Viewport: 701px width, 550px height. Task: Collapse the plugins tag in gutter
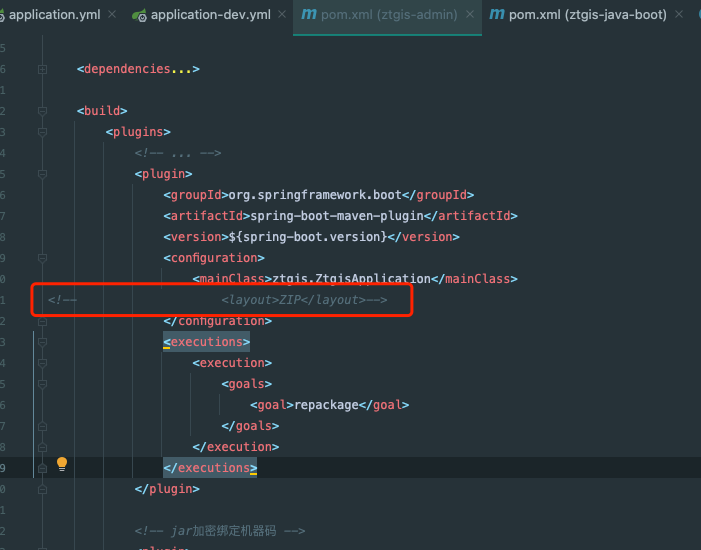point(42,132)
